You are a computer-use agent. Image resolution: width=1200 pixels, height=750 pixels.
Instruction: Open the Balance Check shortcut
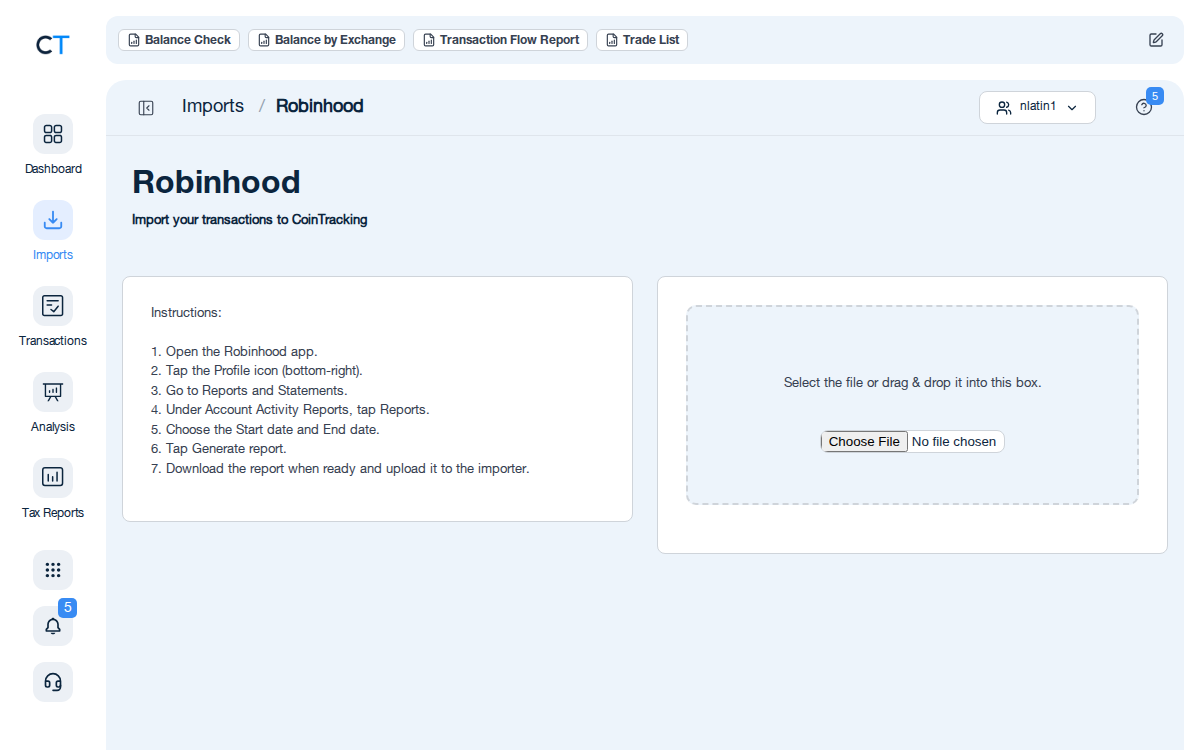tap(179, 40)
